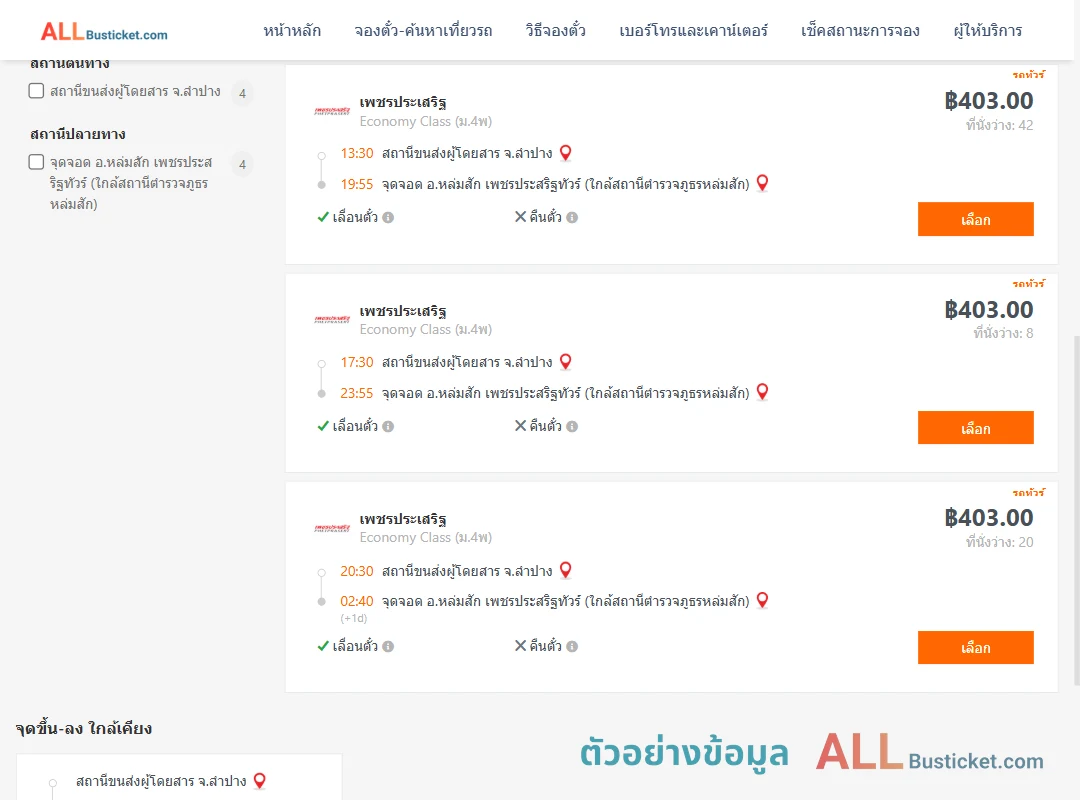Click count badge 4 beside origin station filter

click(x=242, y=93)
